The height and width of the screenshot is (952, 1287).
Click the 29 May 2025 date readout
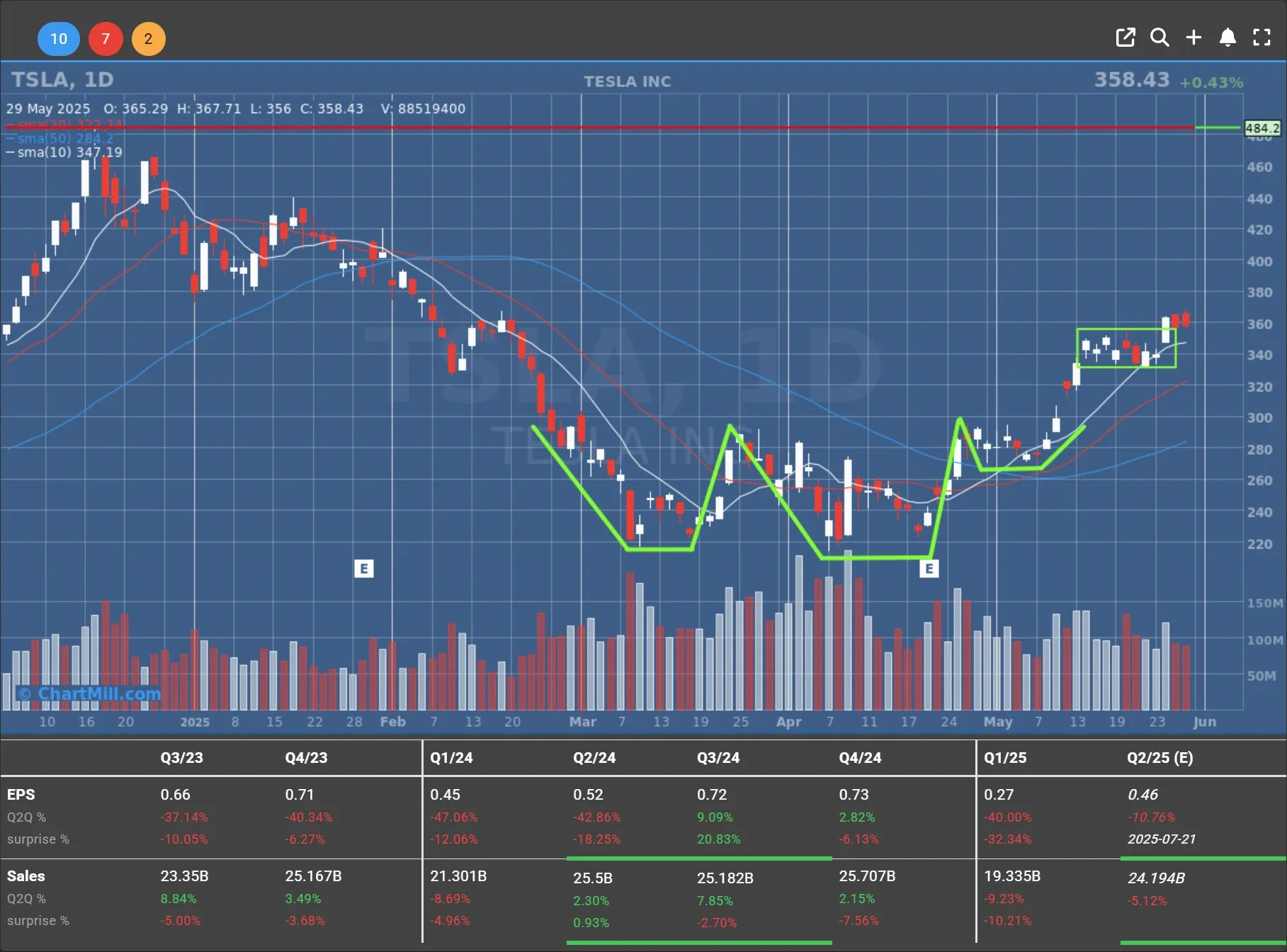pos(48,108)
